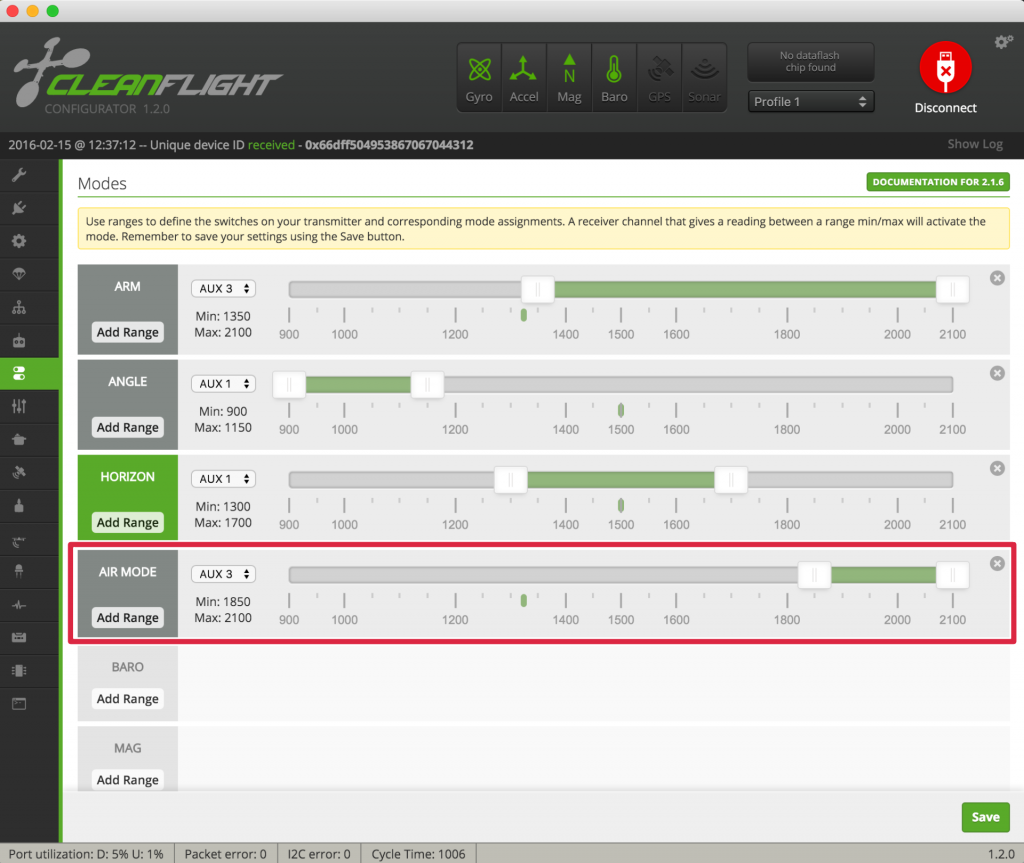The height and width of the screenshot is (863, 1024).
Task: Change the ANGLE mode AUX 1 dropdown
Action: 223,383
